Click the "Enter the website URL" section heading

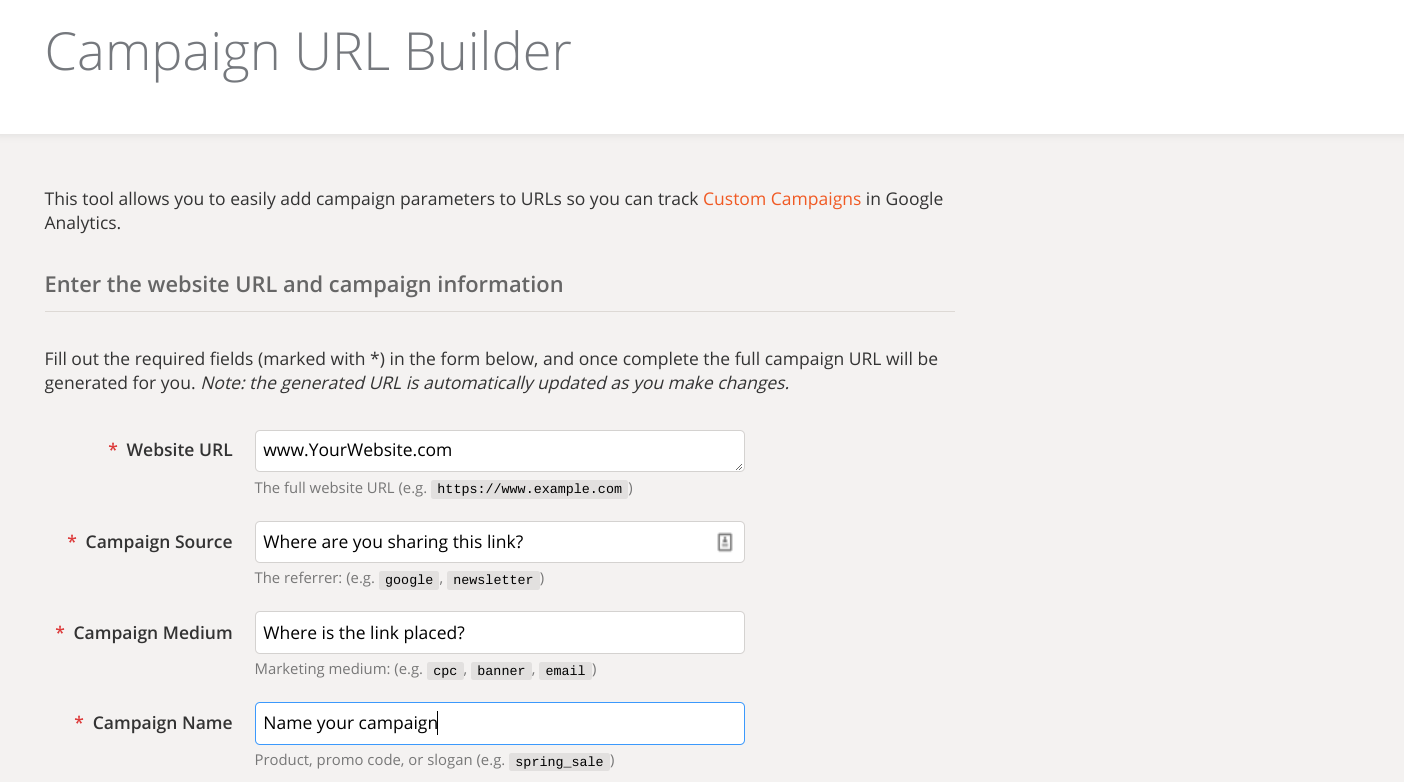pyautogui.click(x=304, y=284)
